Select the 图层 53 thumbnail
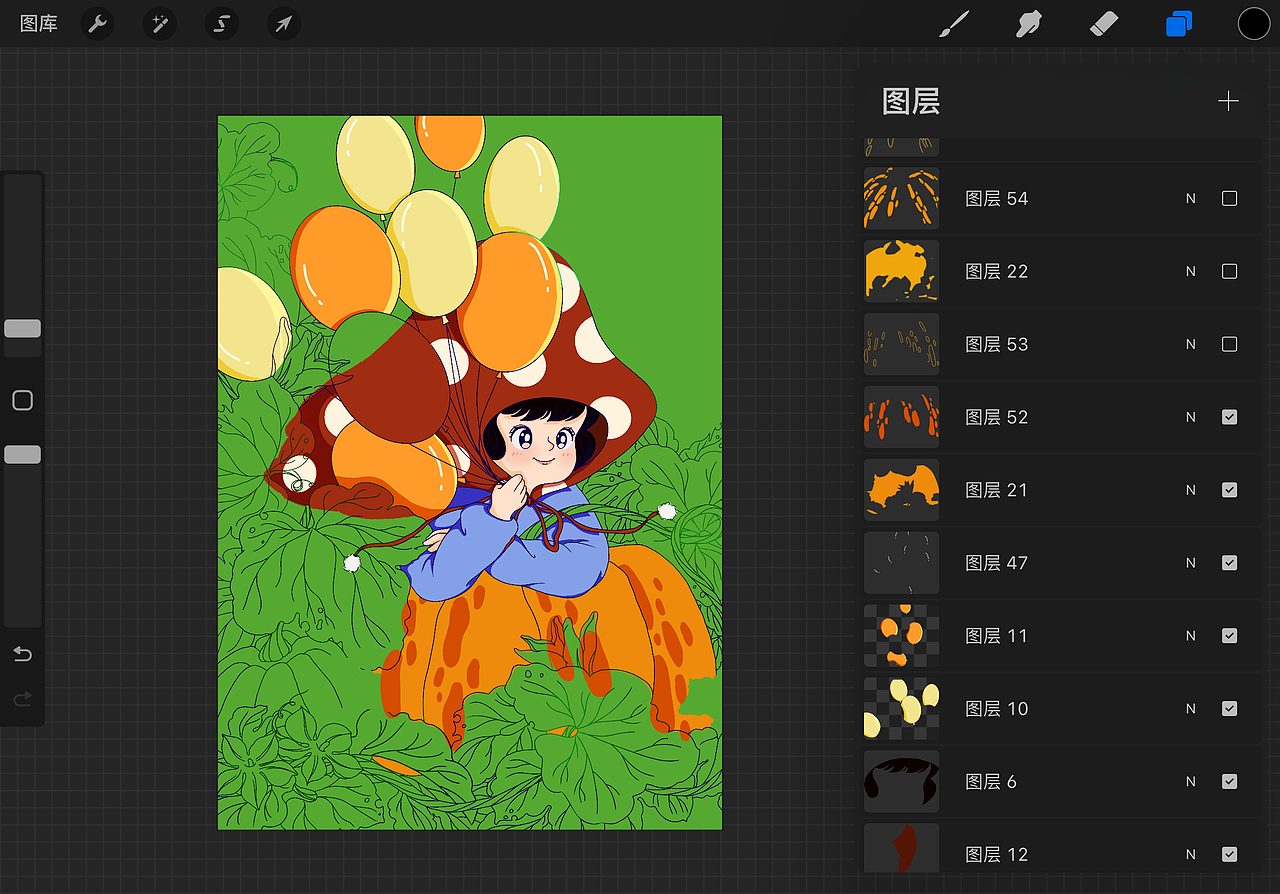Image resolution: width=1280 pixels, height=894 pixels. 901,344
